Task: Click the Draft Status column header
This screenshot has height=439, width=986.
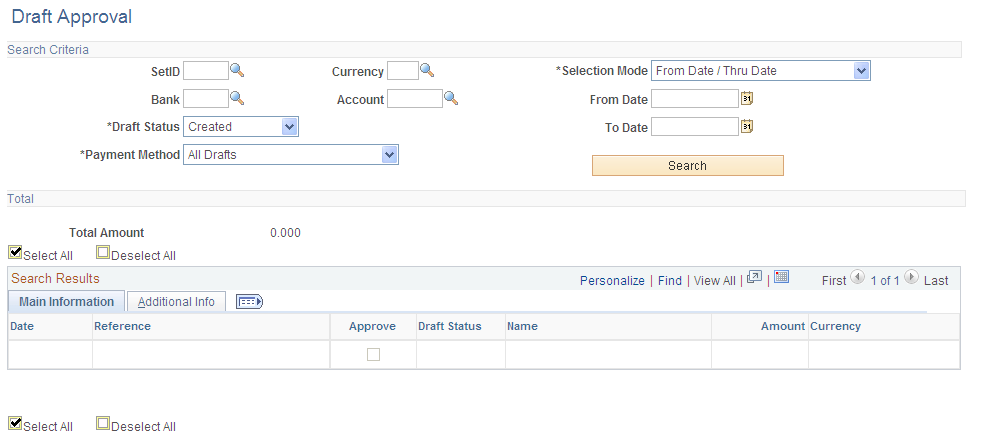Action: 450,326
